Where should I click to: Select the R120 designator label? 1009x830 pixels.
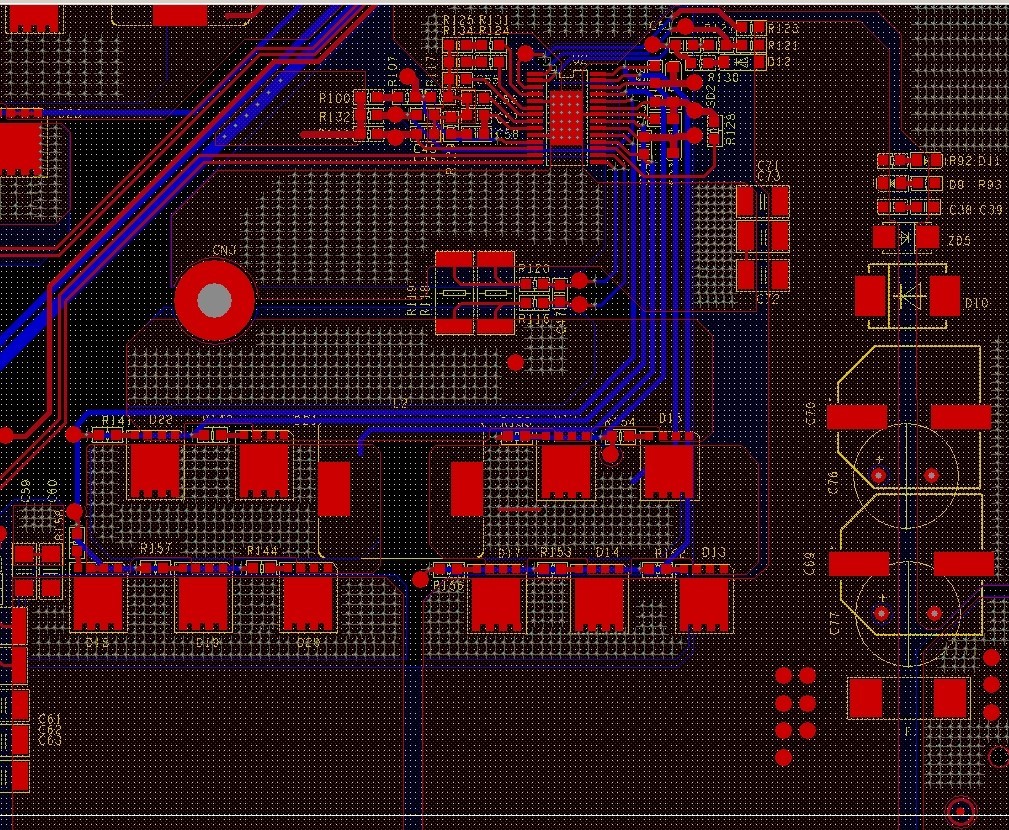pyautogui.click(x=534, y=269)
